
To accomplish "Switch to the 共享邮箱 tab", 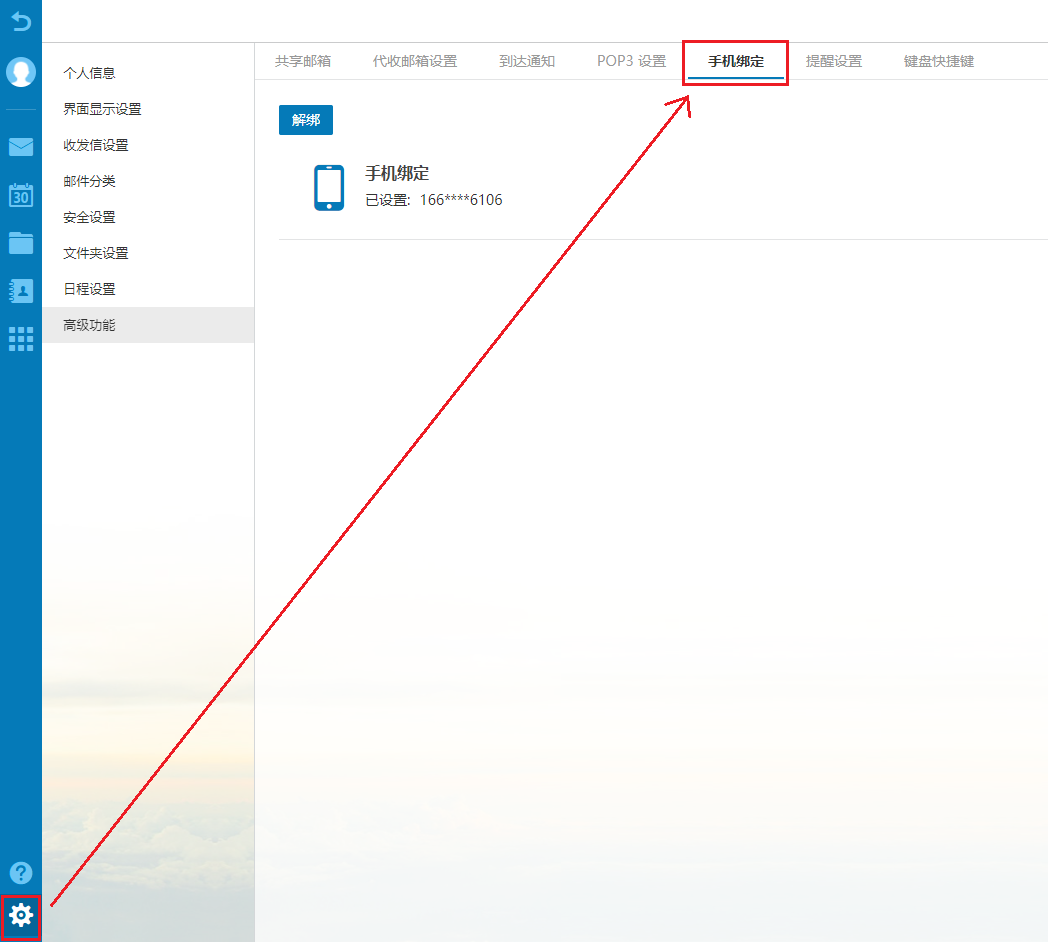I will pos(303,62).
